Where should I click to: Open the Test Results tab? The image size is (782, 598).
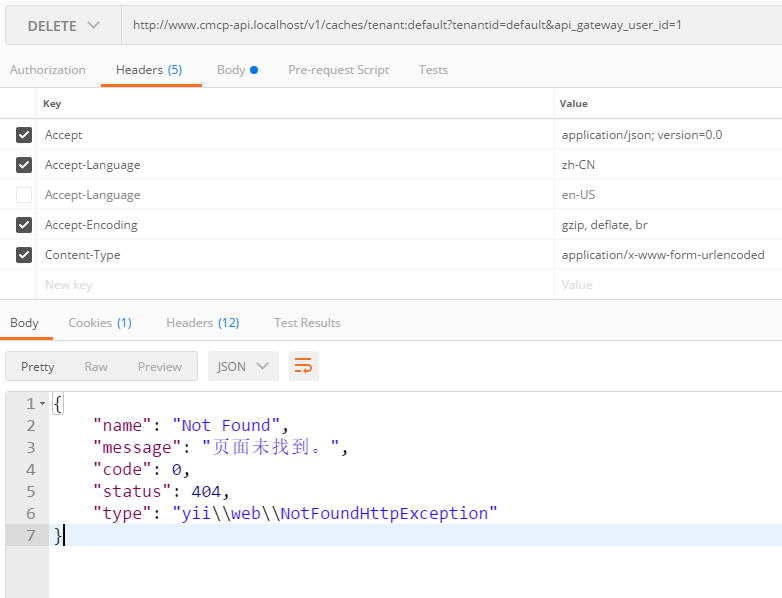coord(307,322)
